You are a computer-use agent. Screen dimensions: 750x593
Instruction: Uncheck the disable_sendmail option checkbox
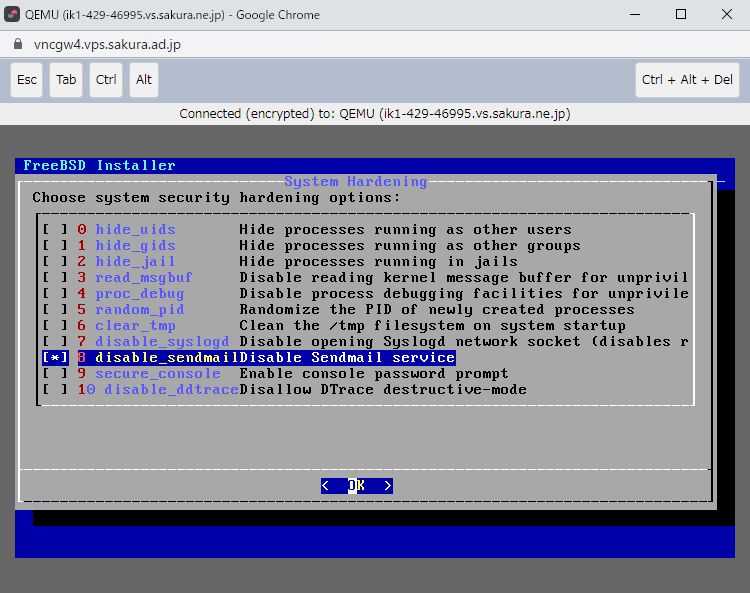pos(55,358)
